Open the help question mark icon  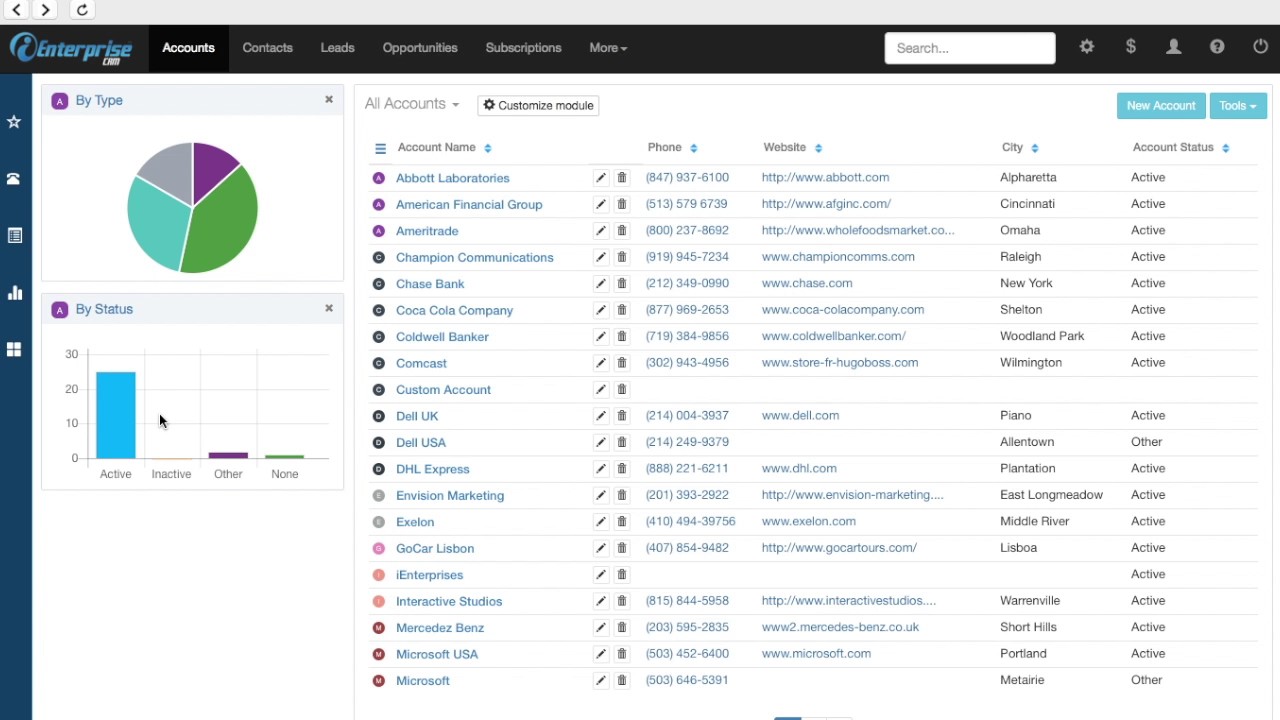pos(1217,47)
